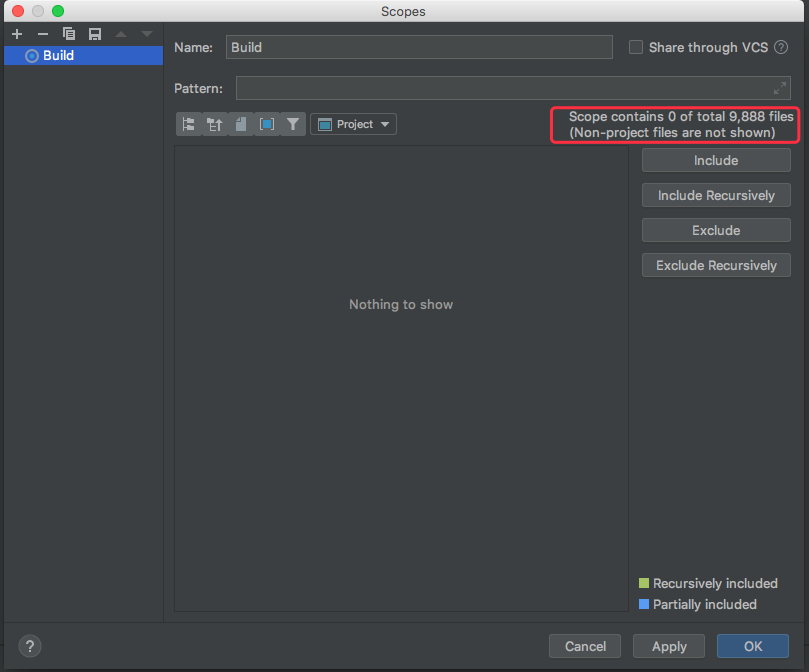
Task: Expand the Pattern field with the corner arrows
Action: point(780,88)
